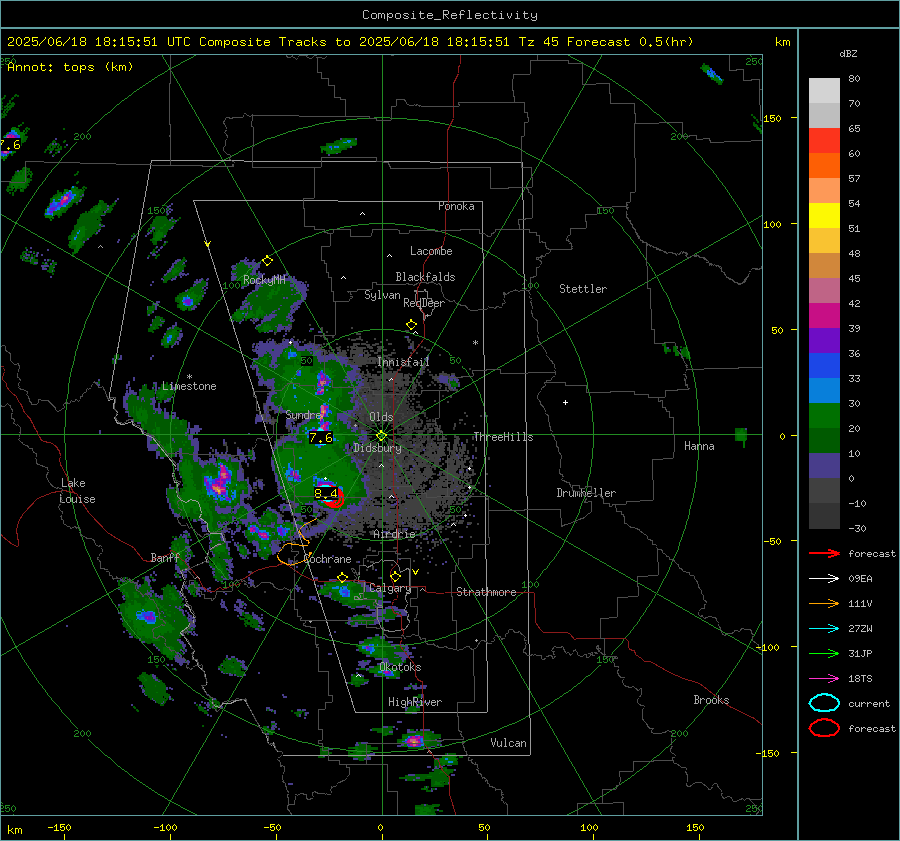Viewport: 900px width, 841px height.
Task: Click the RockyMH label
Action: [264, 280]
